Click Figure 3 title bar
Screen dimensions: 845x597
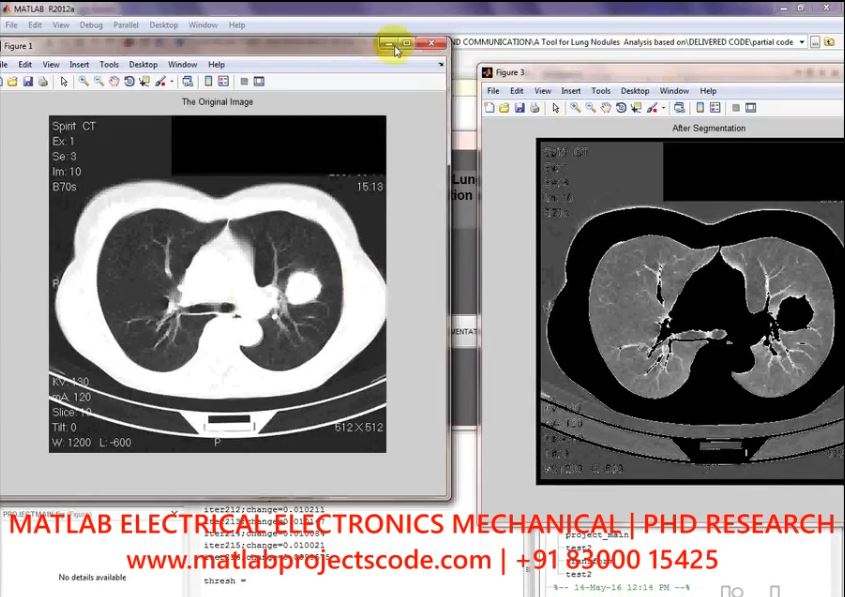[662, 72]
